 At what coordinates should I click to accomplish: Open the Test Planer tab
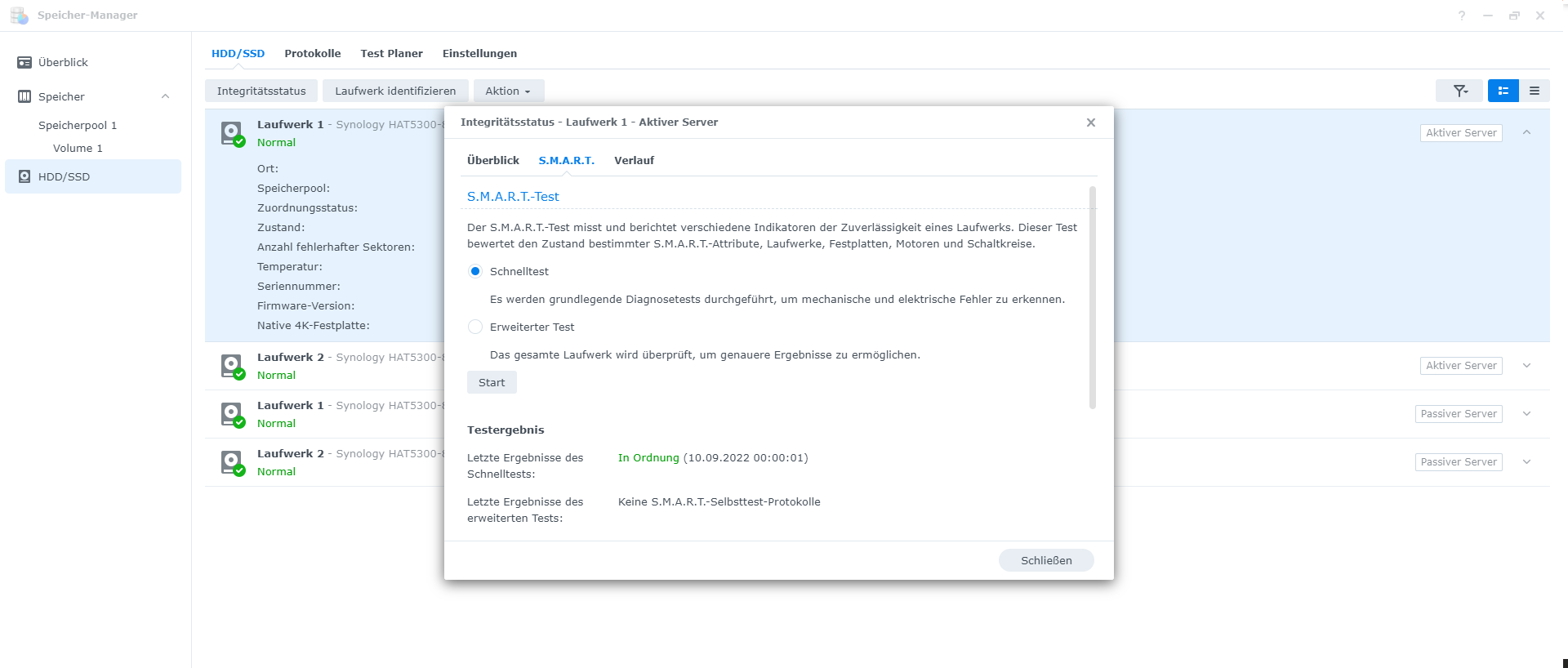coord(392,53)
